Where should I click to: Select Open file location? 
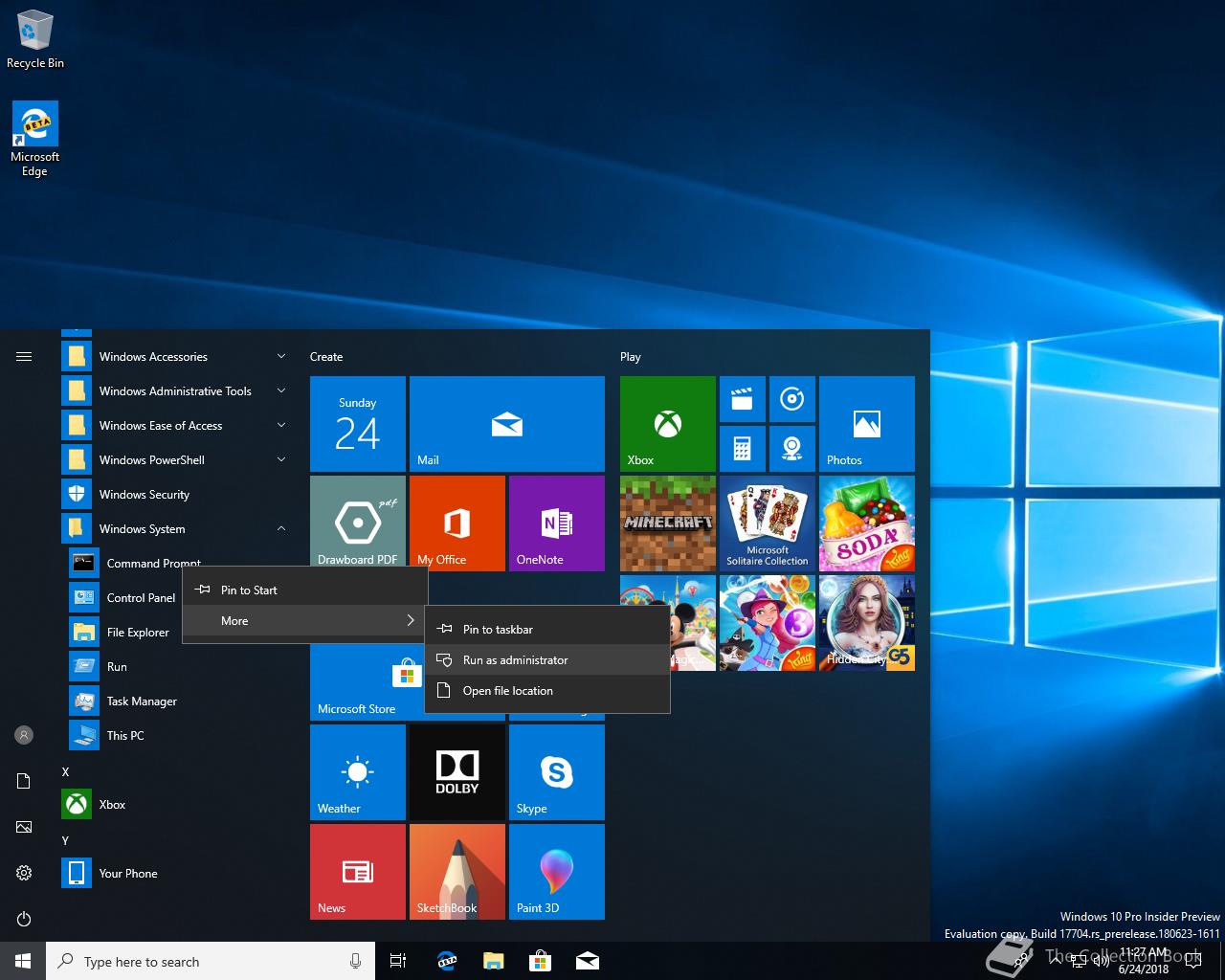(x=547, y=690)
